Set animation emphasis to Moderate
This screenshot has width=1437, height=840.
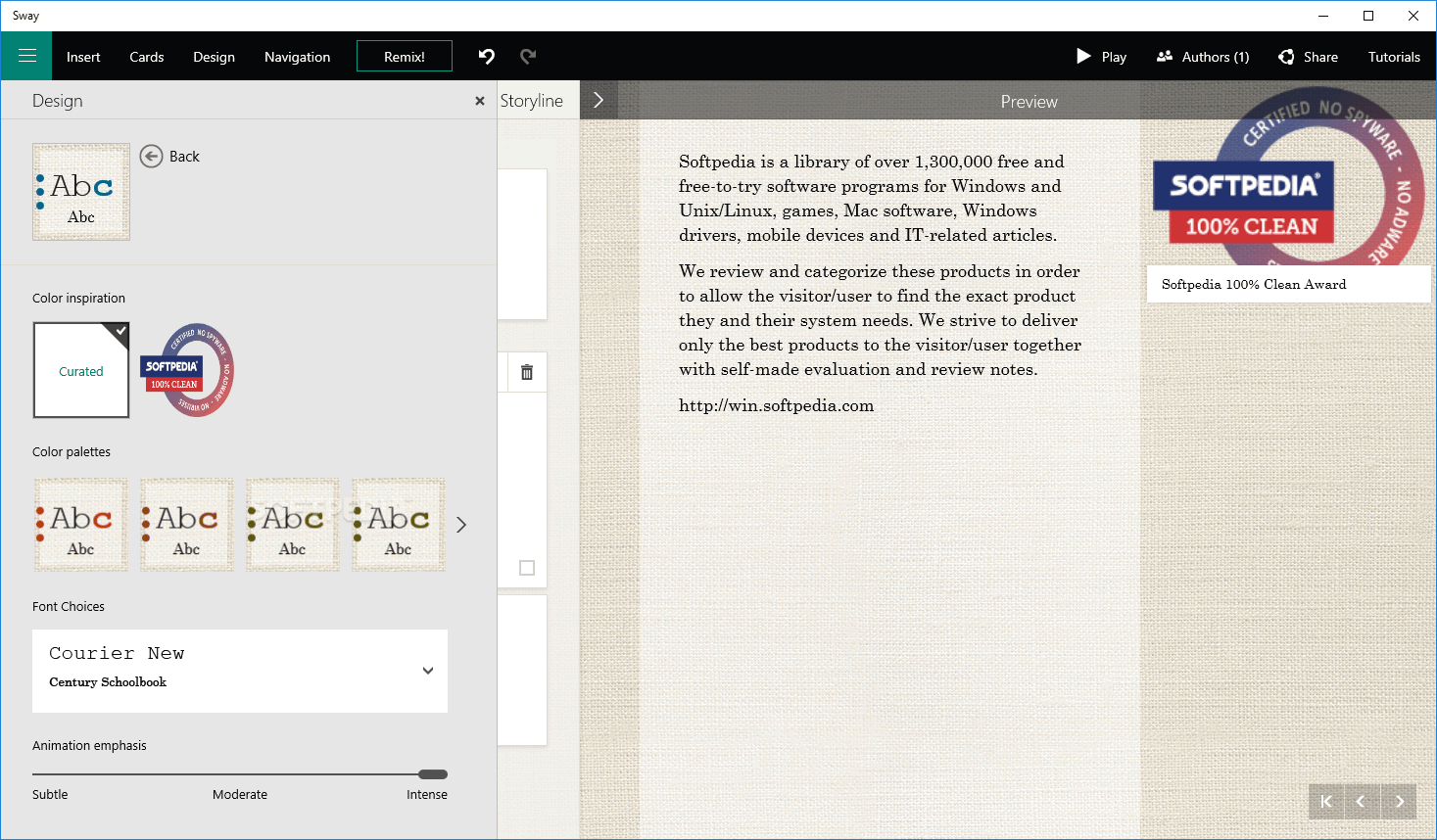[240, 794]
